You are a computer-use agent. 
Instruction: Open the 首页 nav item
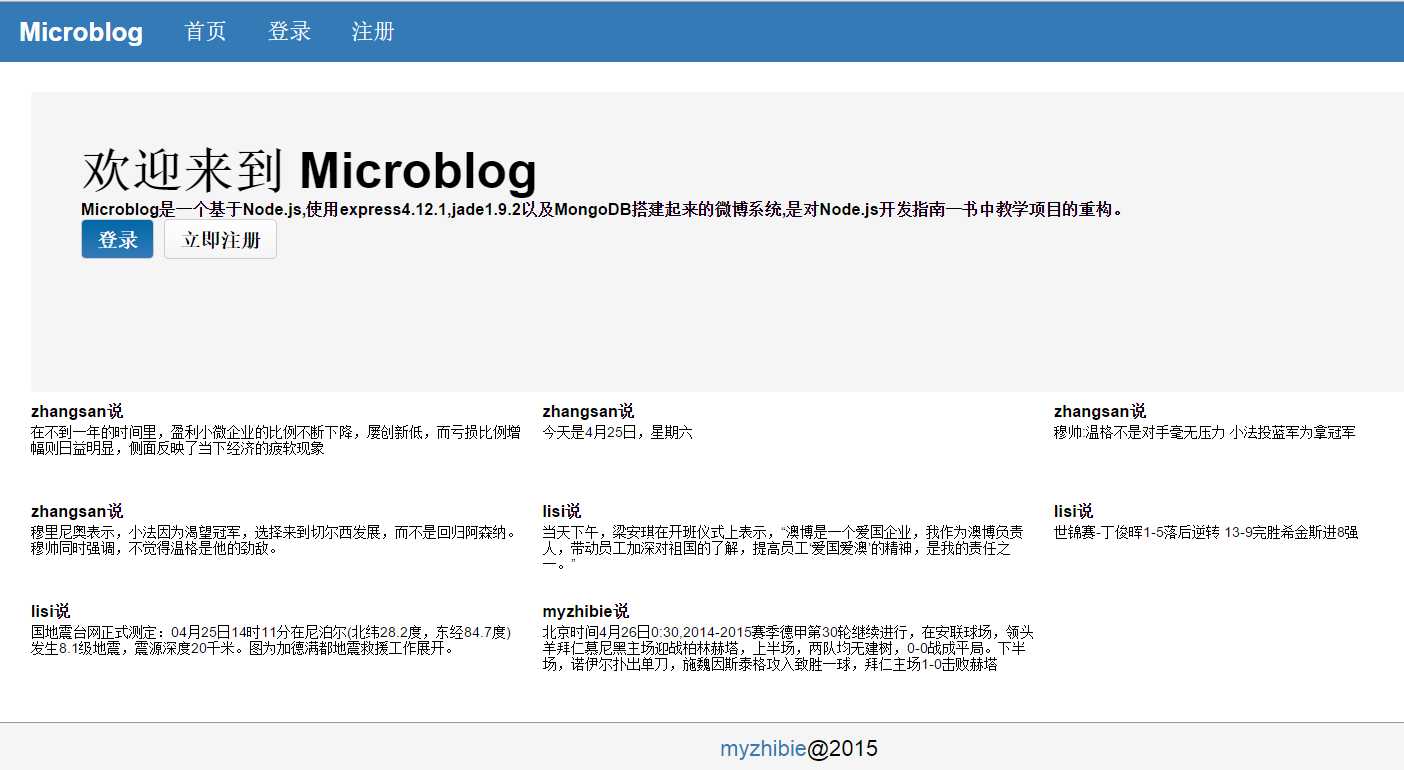(206, 32)
